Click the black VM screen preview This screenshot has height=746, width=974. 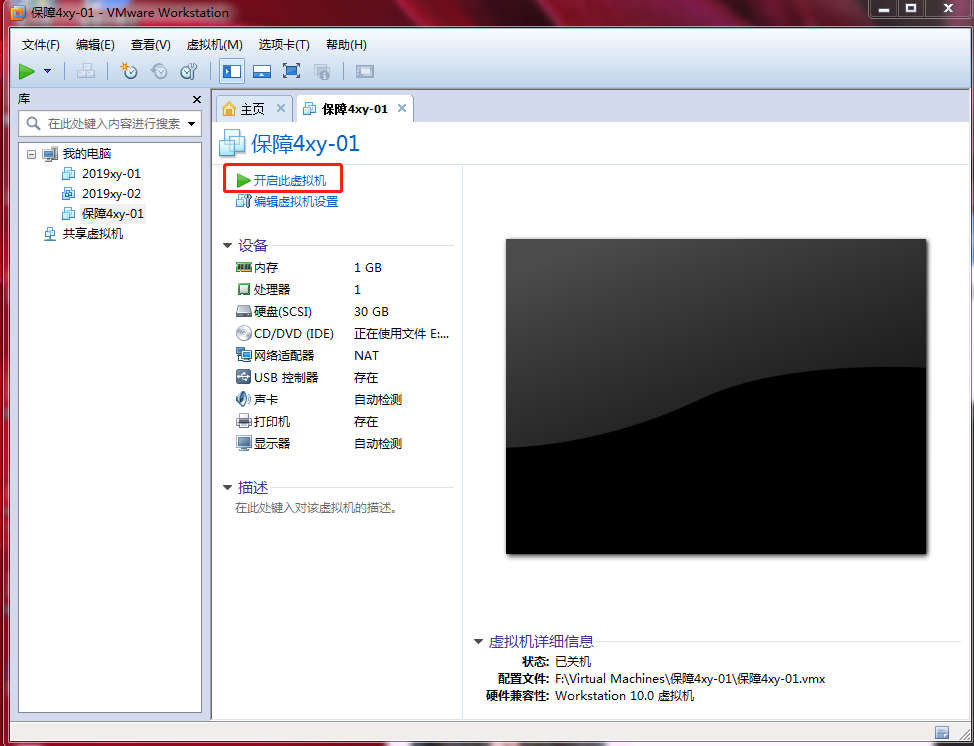point(716,396)
